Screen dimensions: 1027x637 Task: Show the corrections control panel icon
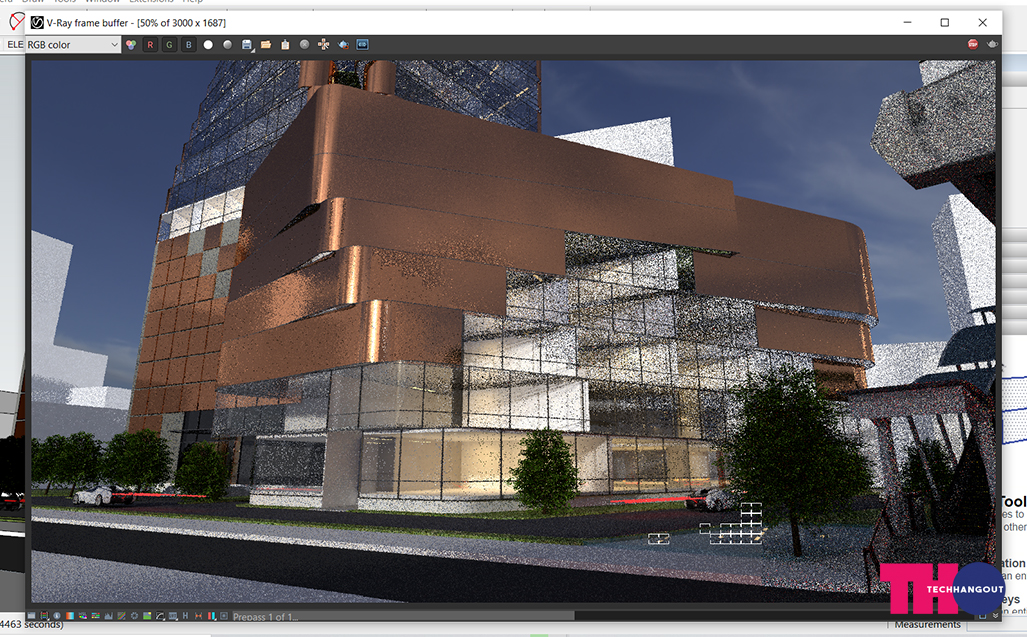pyautogui.click(x=31, y=616)
